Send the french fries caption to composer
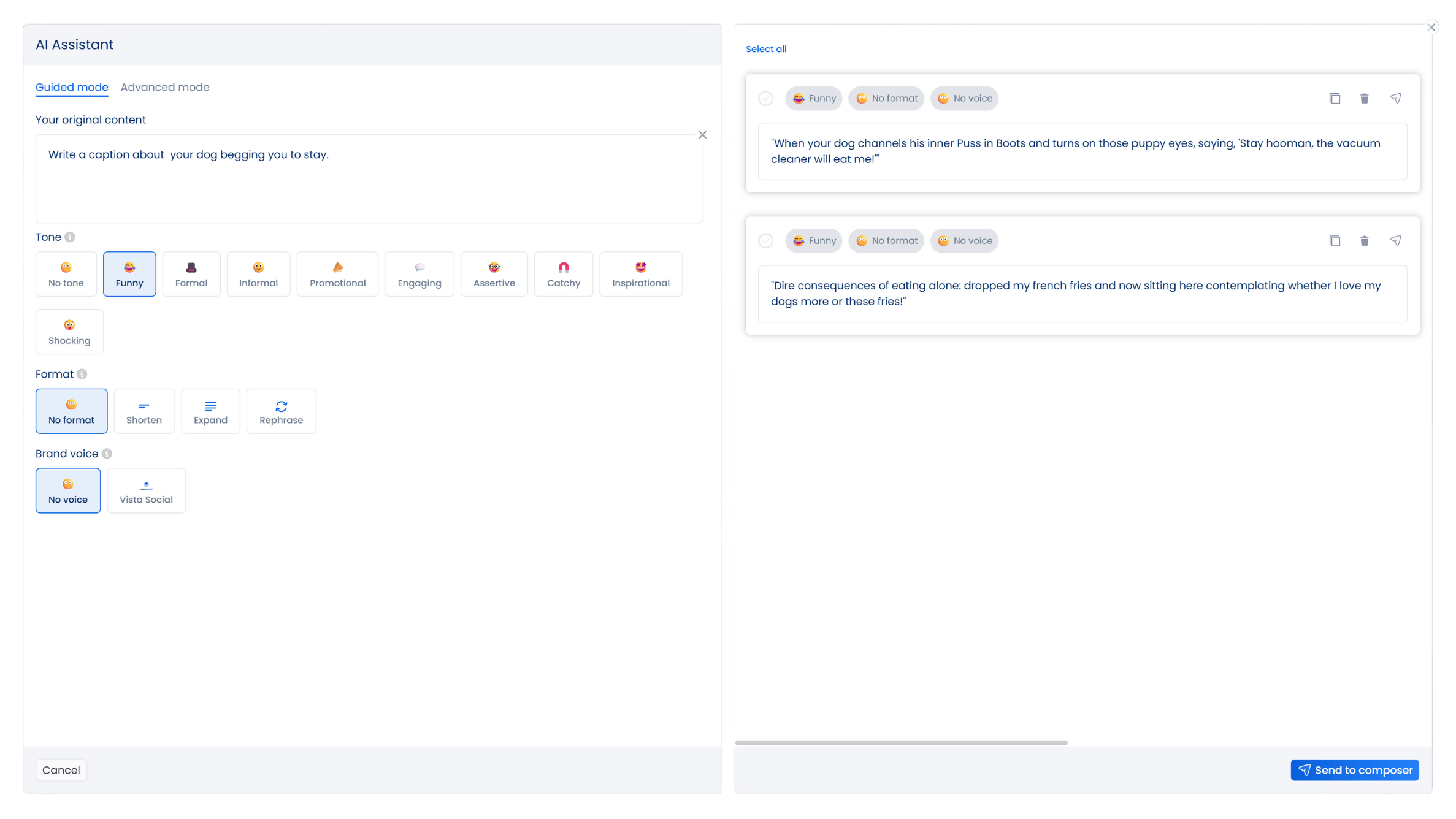1456x819 pixels. click(1395, 241)
